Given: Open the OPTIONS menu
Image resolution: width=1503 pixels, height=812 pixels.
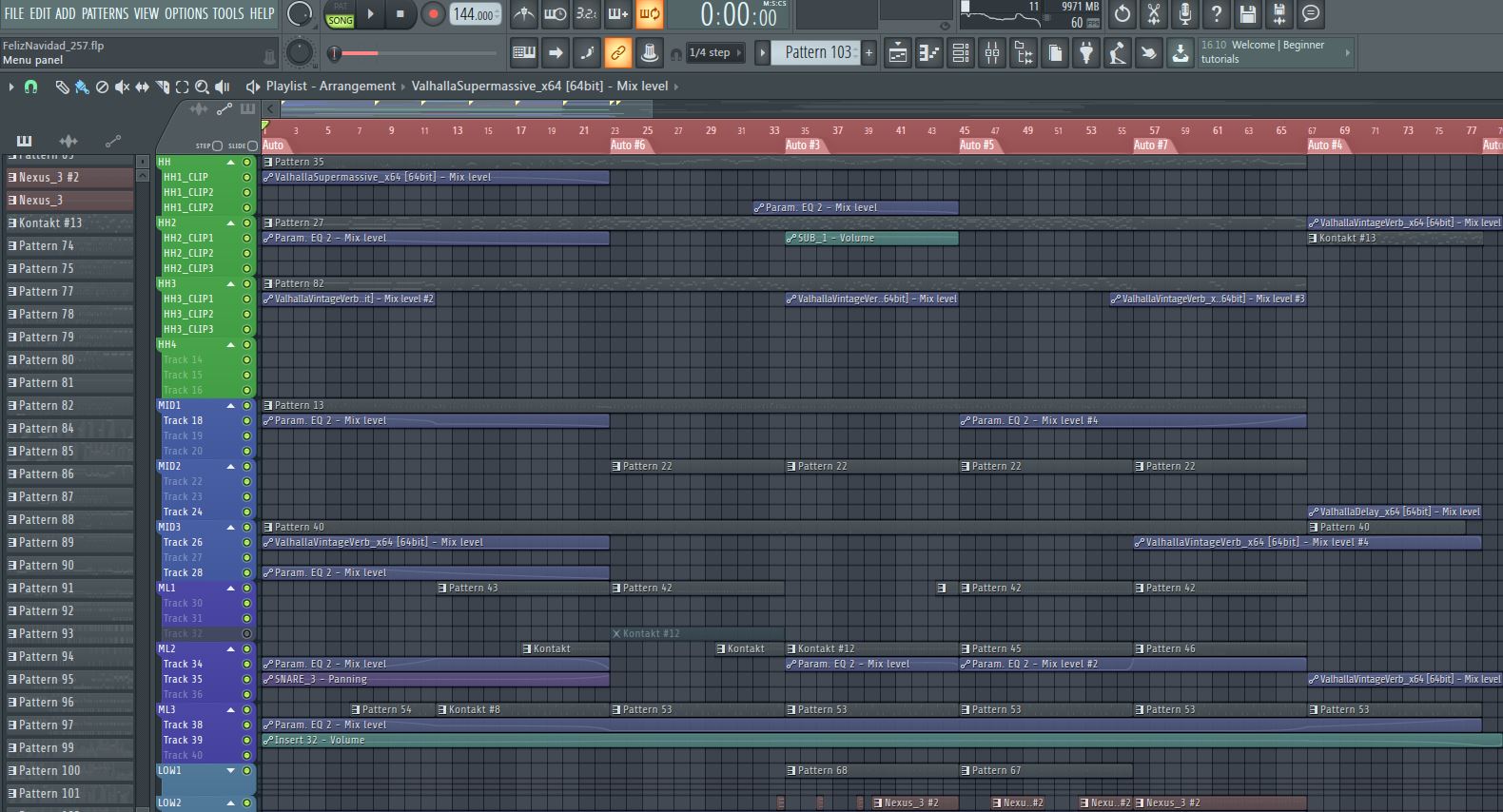Looking at the screenshot, I should pos(186,13).
